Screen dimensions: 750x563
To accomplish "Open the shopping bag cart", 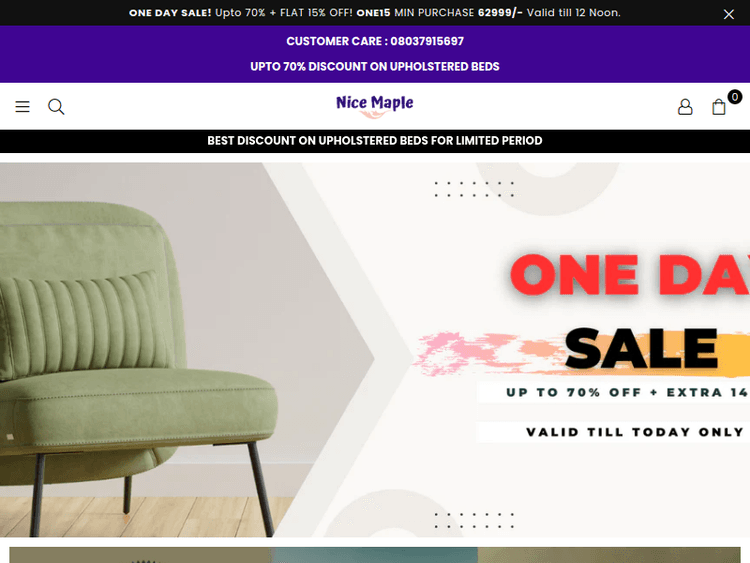I will coord(718,107).
